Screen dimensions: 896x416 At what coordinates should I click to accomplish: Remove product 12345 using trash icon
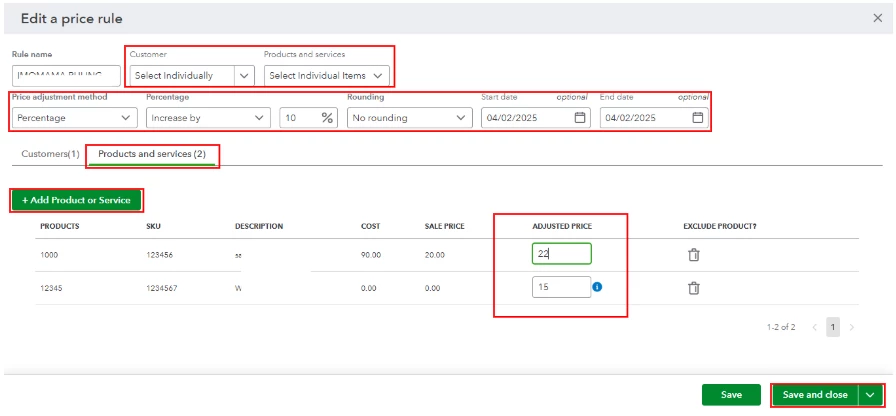tap(693, 288)
